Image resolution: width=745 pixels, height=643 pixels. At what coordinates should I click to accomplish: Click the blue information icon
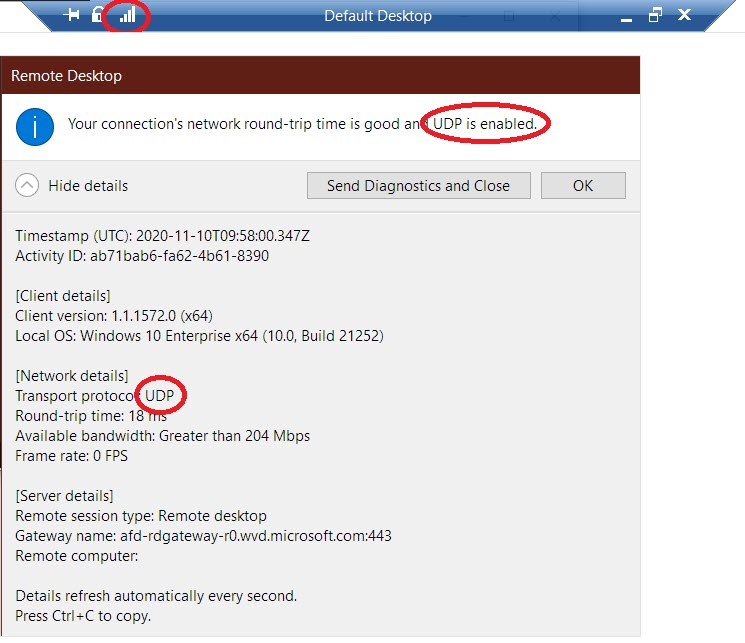[35, 127]
